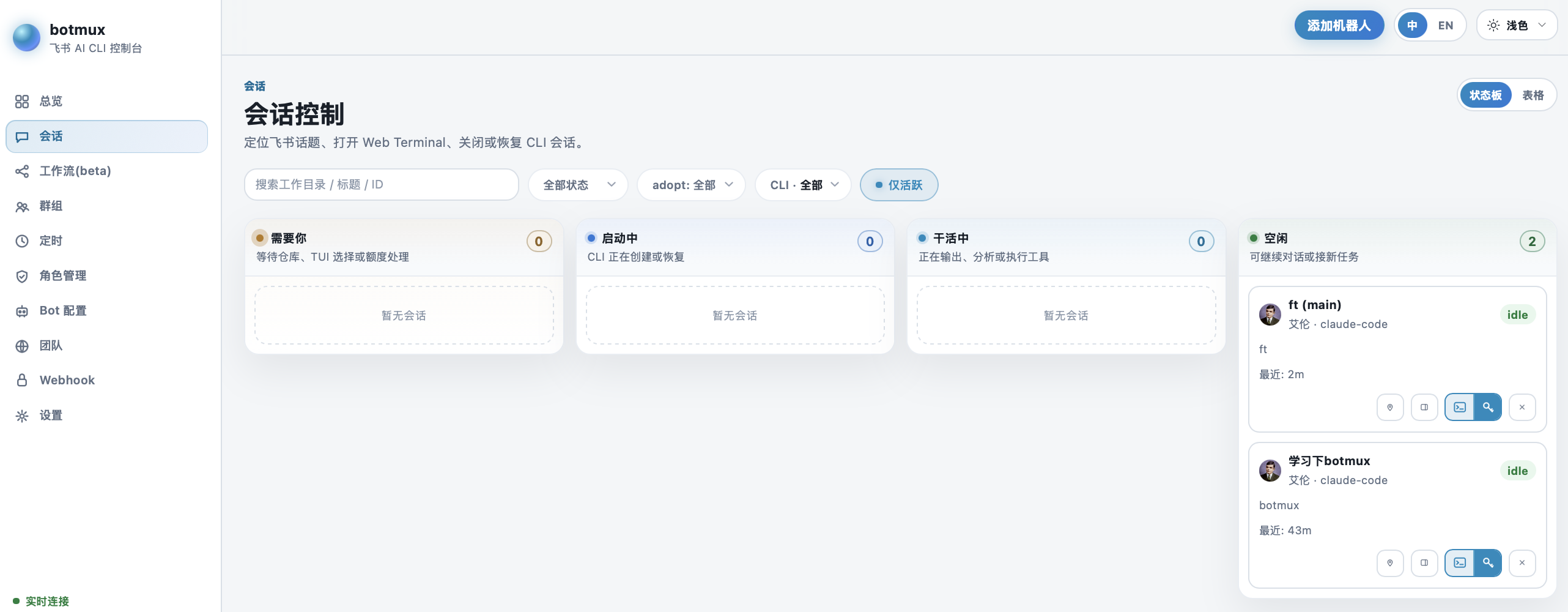The width and height of the screenshot is (1568, 612).
Task: Open 角色管理 in the sidebar
Action: [x=107, y=276]
